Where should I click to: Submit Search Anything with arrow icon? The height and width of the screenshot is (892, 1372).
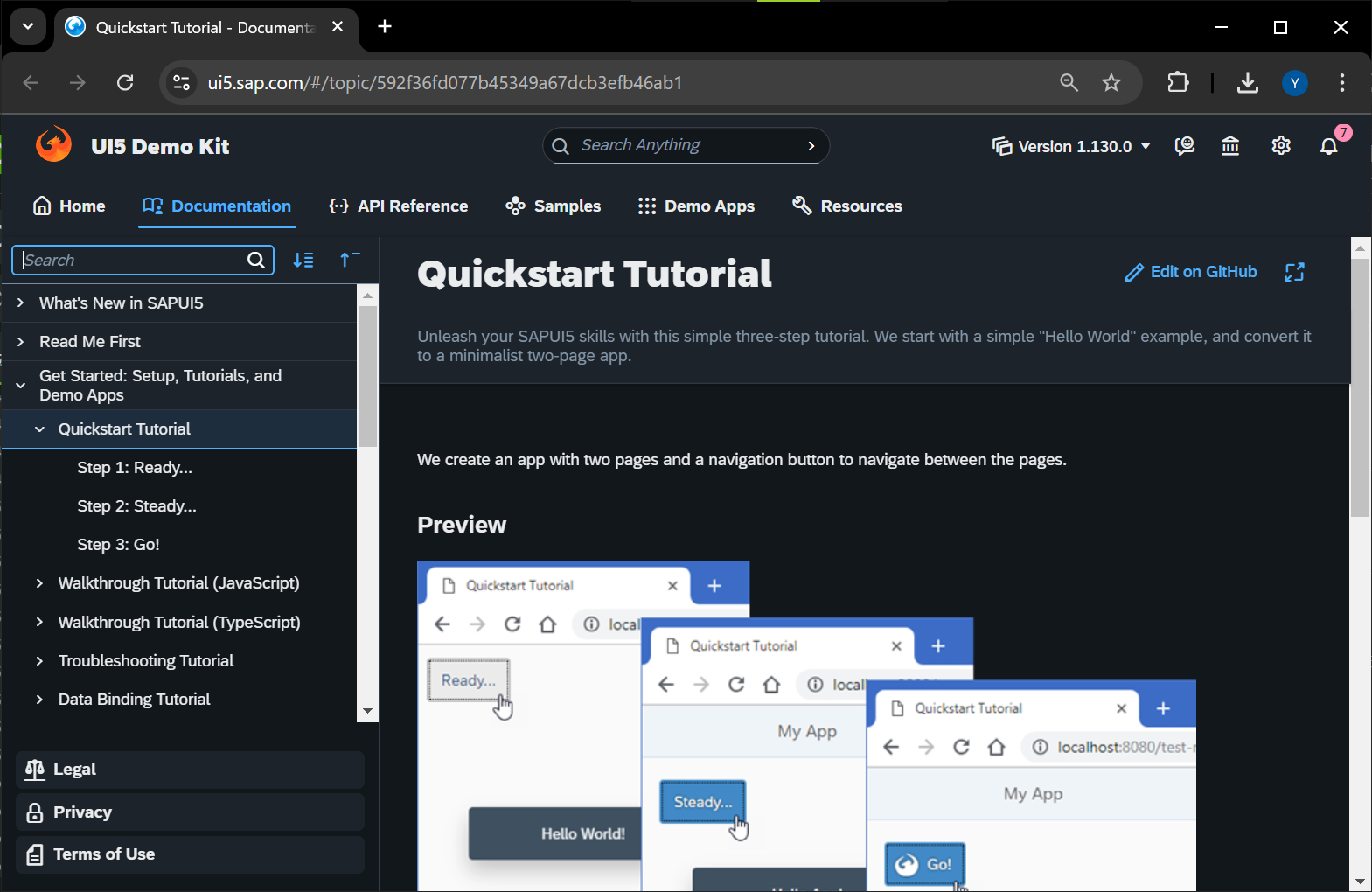(x=811, y=146)
